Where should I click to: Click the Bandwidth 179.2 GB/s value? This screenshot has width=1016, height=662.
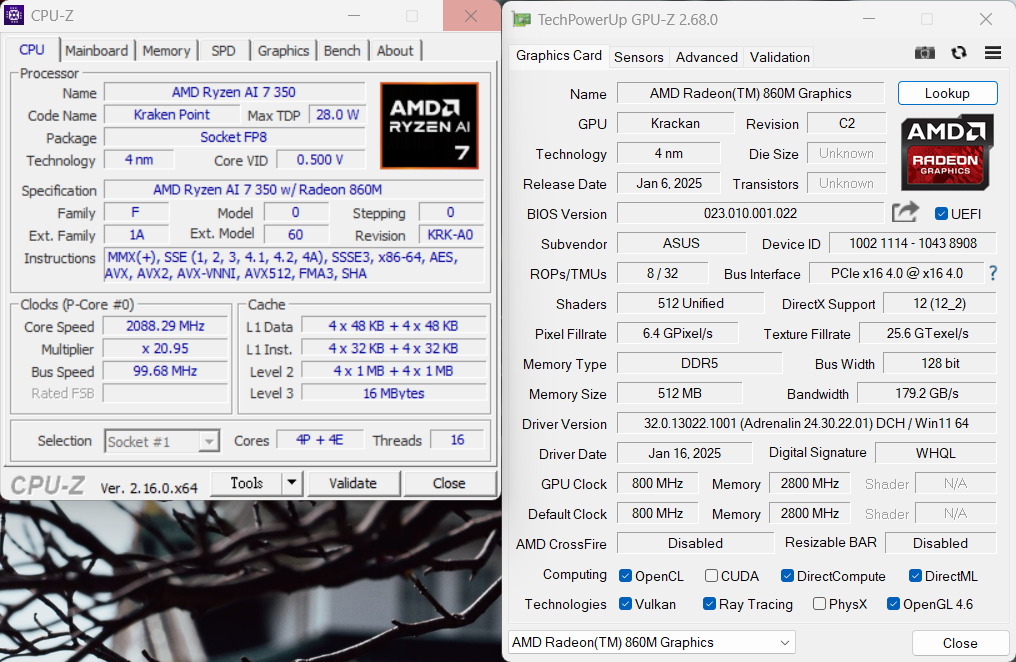coord(927,393)
